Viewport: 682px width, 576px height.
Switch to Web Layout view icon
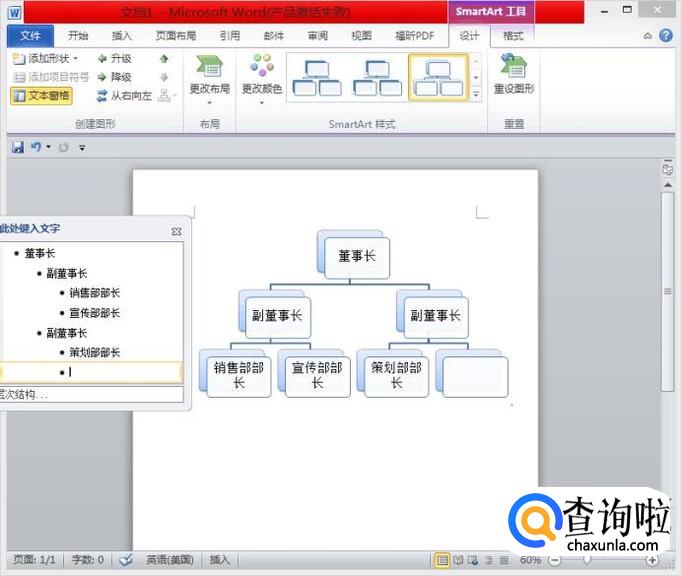point(473,560)
